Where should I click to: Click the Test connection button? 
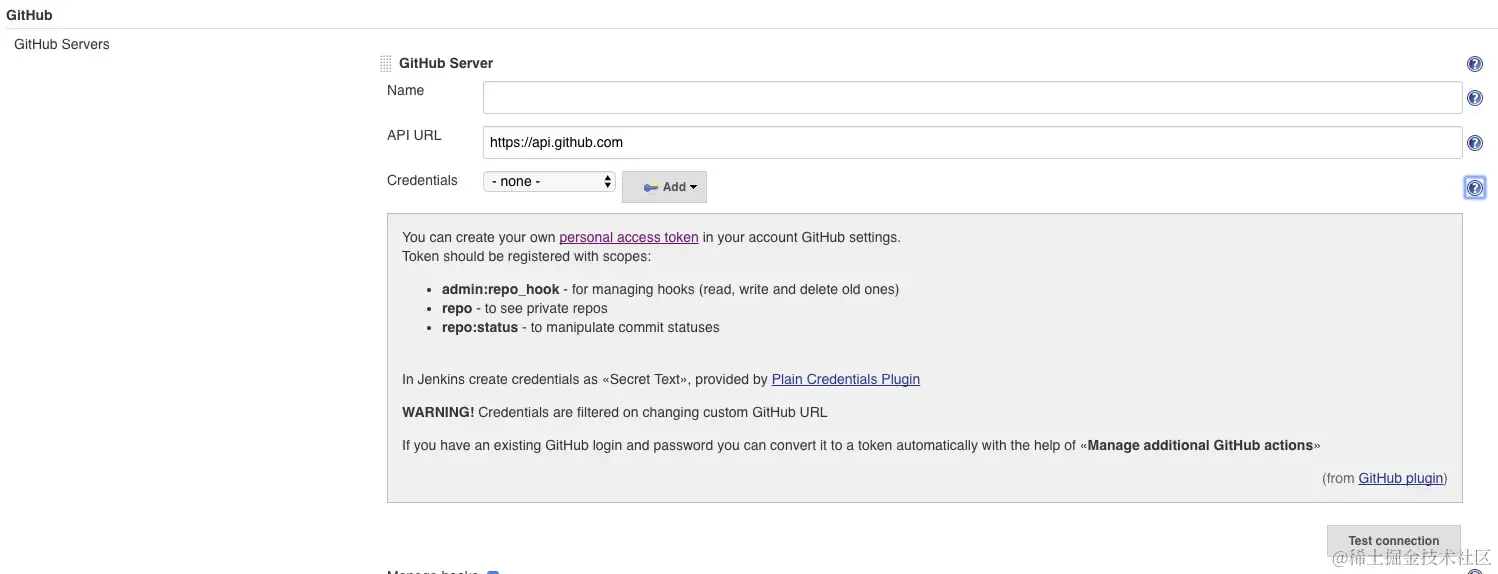click(x=1393, y=540)
